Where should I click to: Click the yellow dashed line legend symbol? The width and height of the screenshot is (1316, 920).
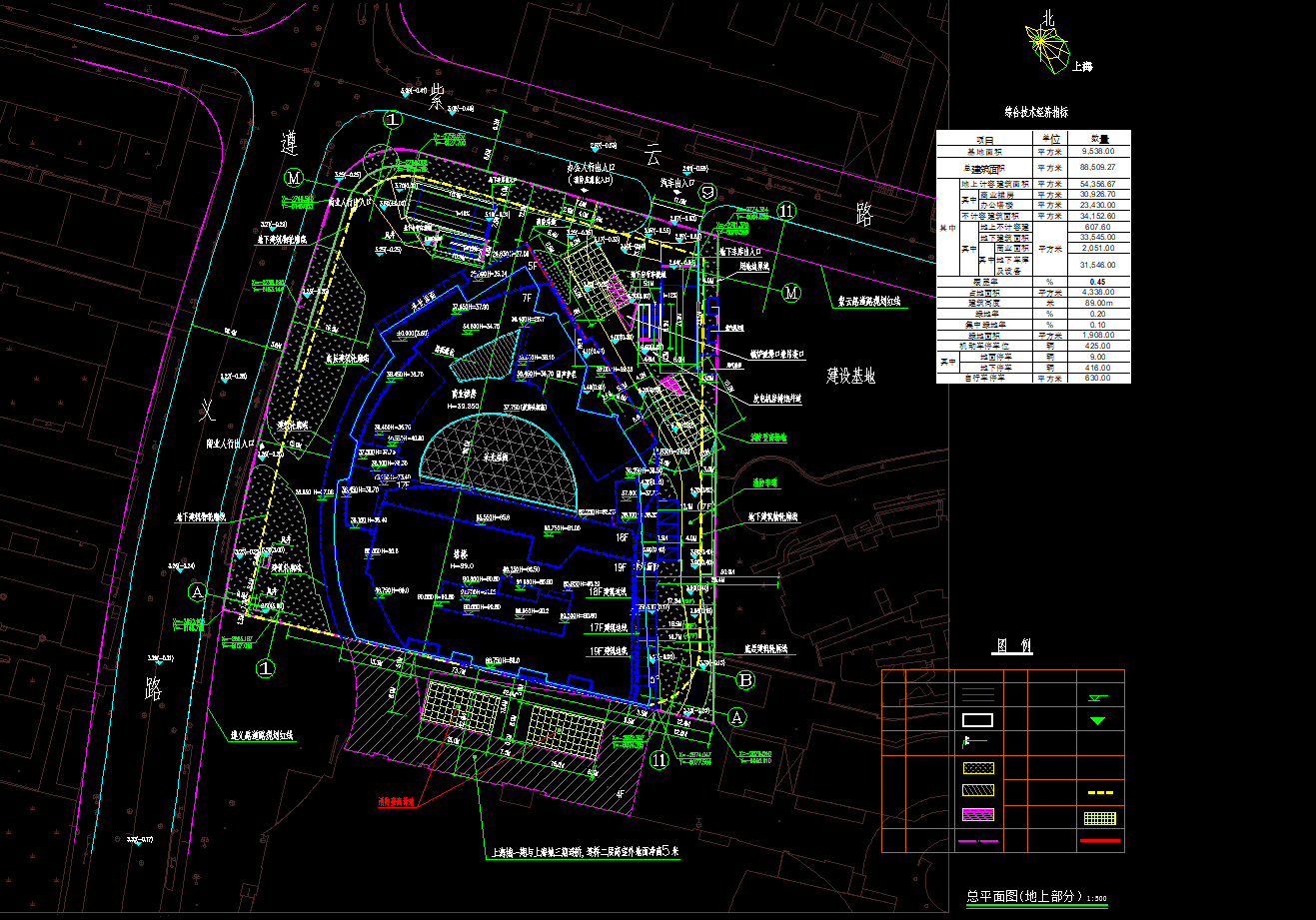[1100, 792]
